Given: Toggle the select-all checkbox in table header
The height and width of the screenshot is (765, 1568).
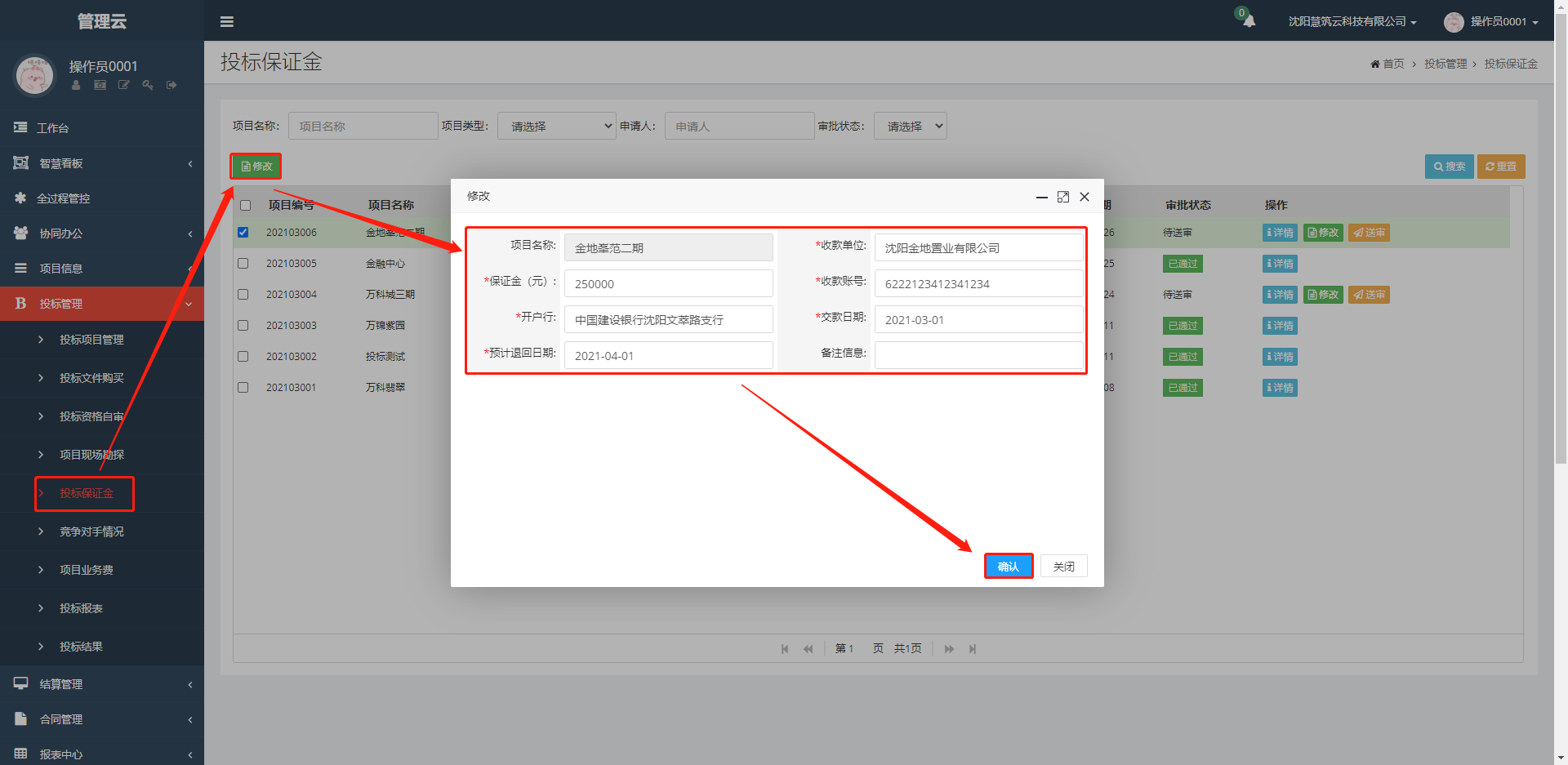Looking at the screenshot, I should tap(245, 205).
